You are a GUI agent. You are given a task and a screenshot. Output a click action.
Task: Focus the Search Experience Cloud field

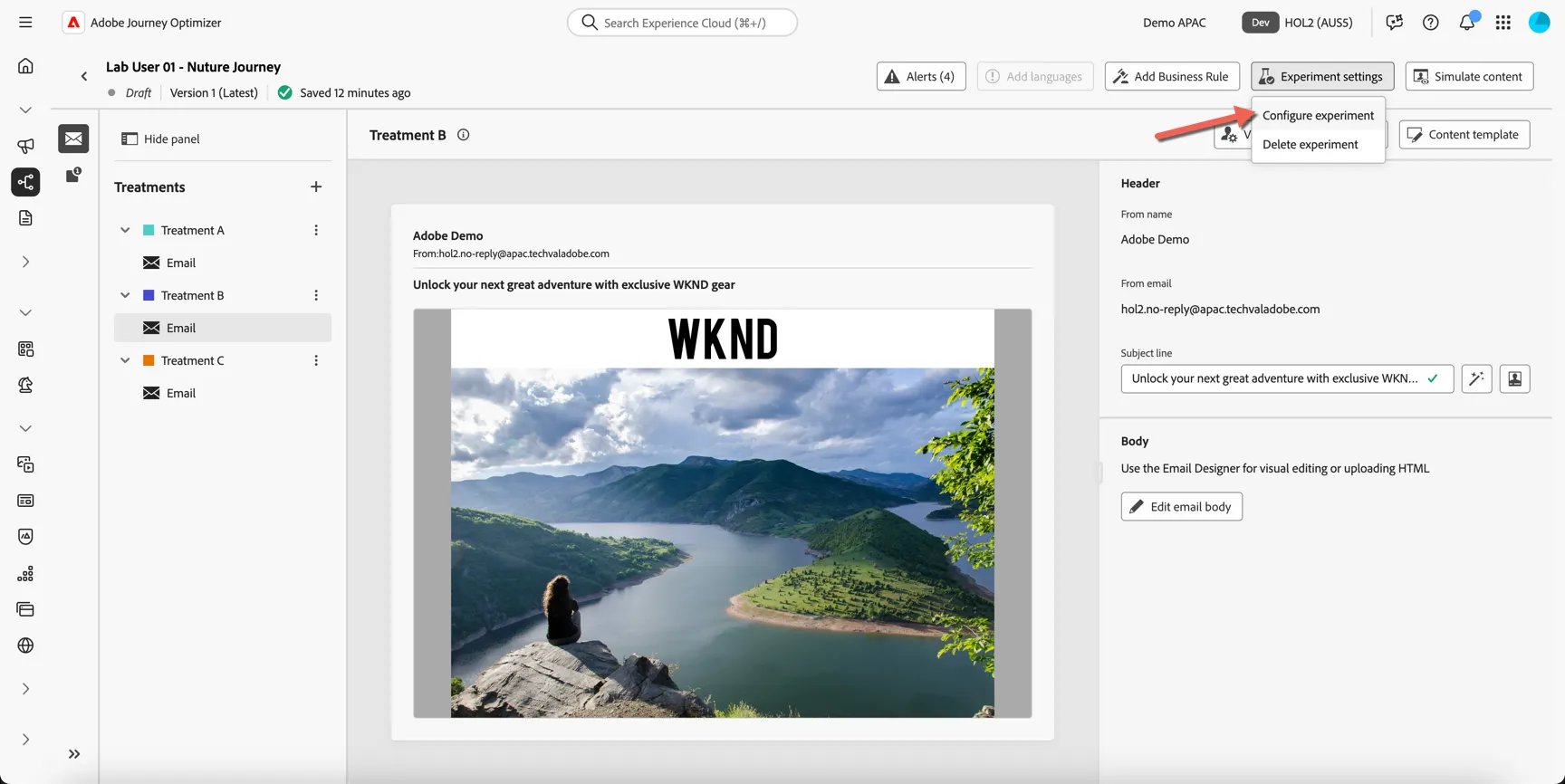pyautogui.click(x=682, y=23)
